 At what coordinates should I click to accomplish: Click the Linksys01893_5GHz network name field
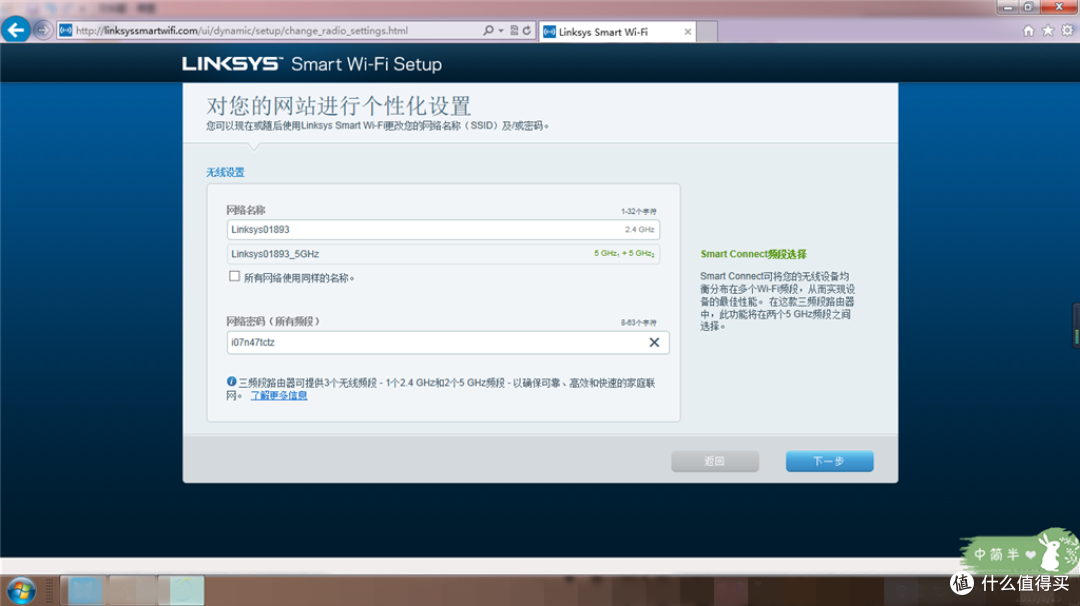point(443,253)
